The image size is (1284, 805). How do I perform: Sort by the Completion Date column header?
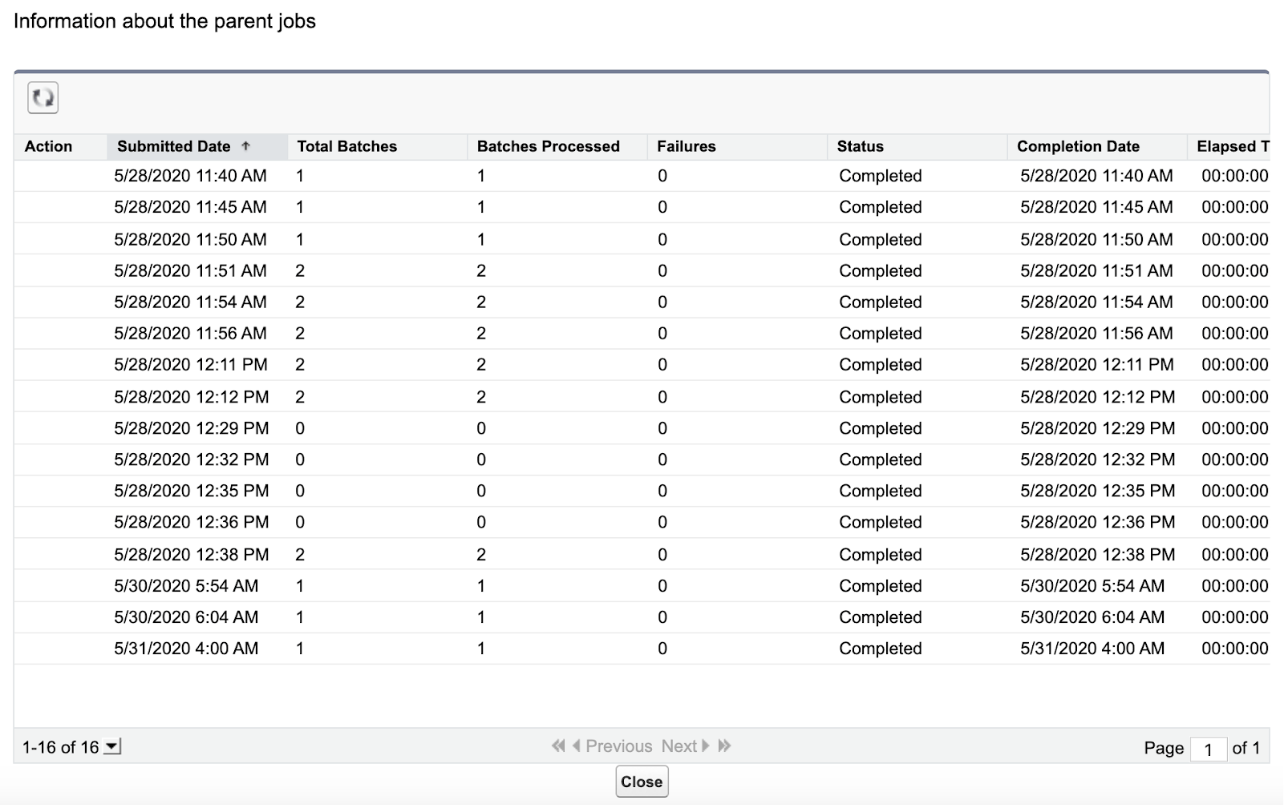coord(1078,146)
